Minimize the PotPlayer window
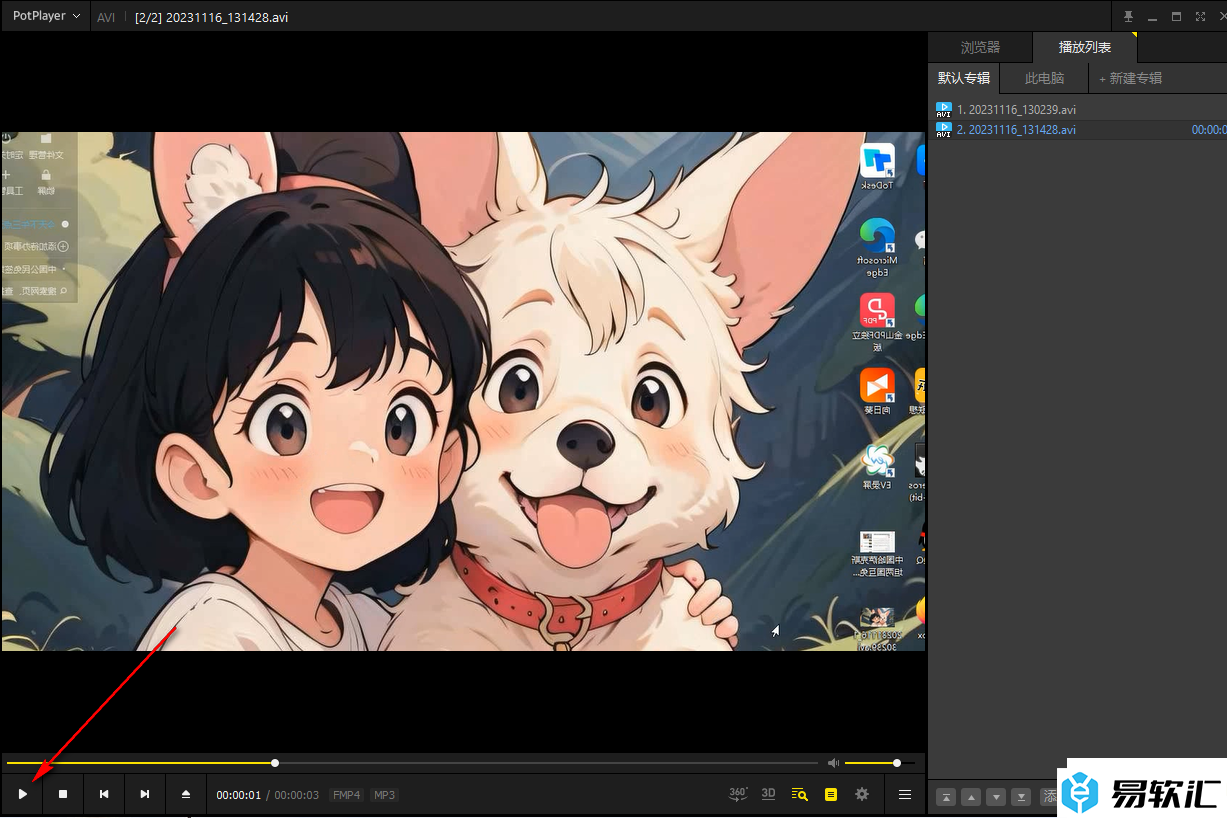Viewport: 1227px width, 818px height. pyautogui.click(x=1152, y=16)
